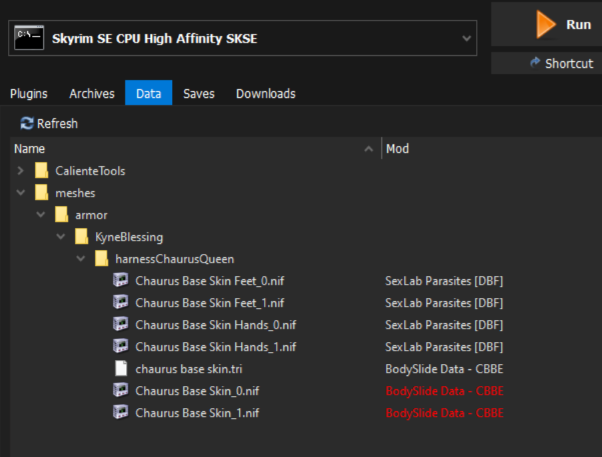Click the meshes folder icon

[x=41, y=192]
